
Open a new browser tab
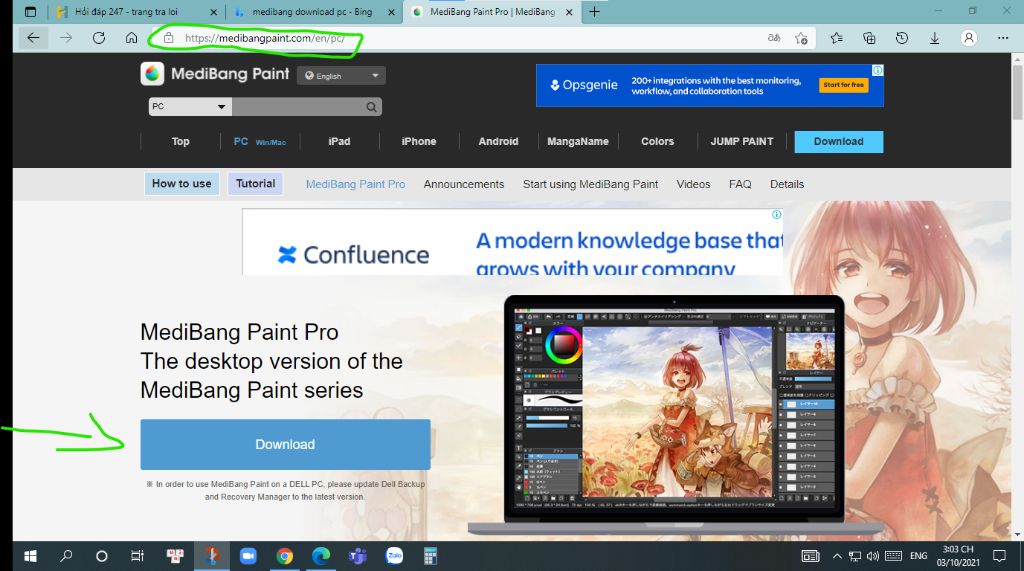[x=594, y=12]
